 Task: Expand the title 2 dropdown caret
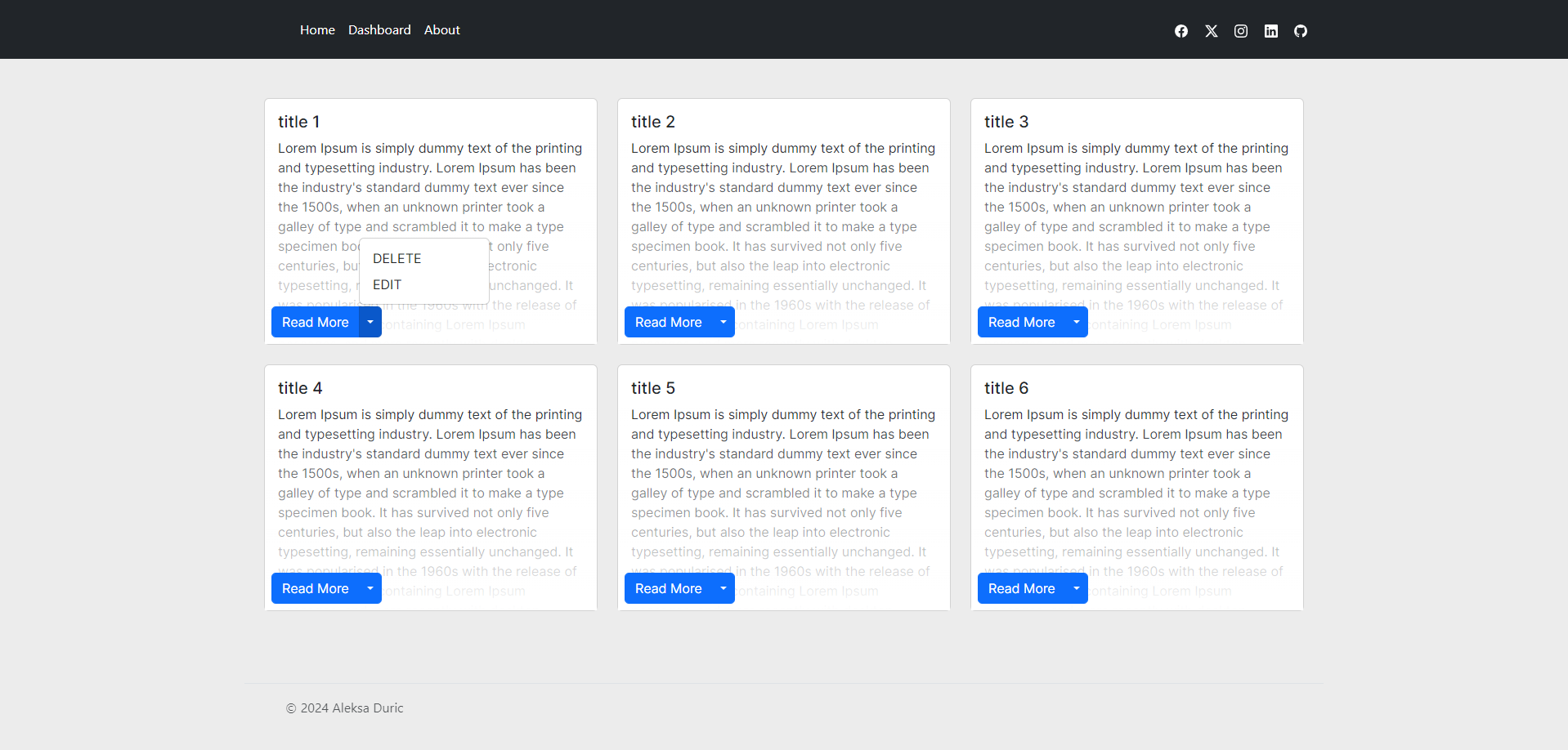click(724, 322)
